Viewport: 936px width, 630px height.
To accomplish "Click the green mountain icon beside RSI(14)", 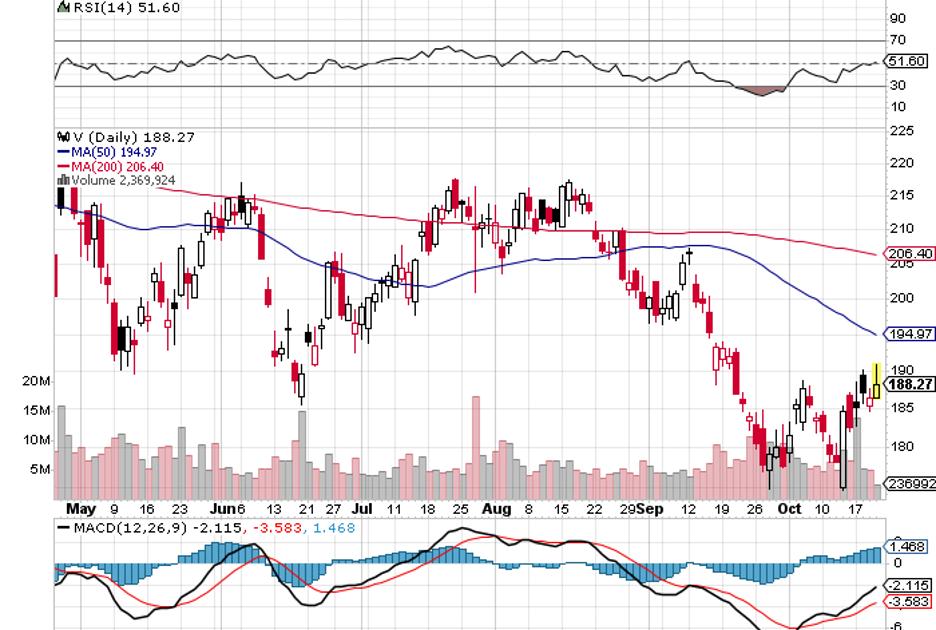I will tap(63, 7).
